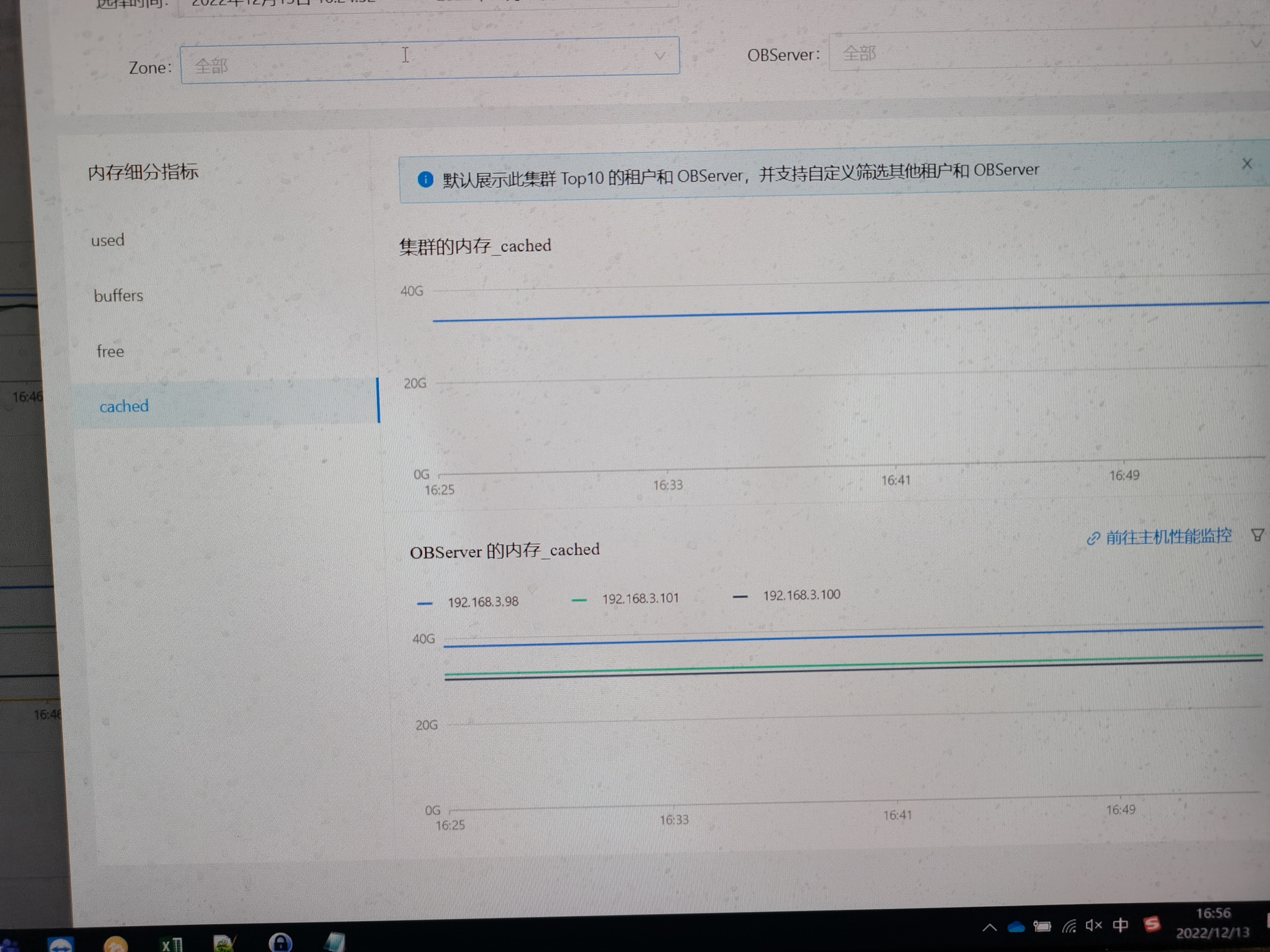This screenshot has height=952, width=1270.
Task: Click the muted speaker volume icon
Action: [x=1094, y=925]
